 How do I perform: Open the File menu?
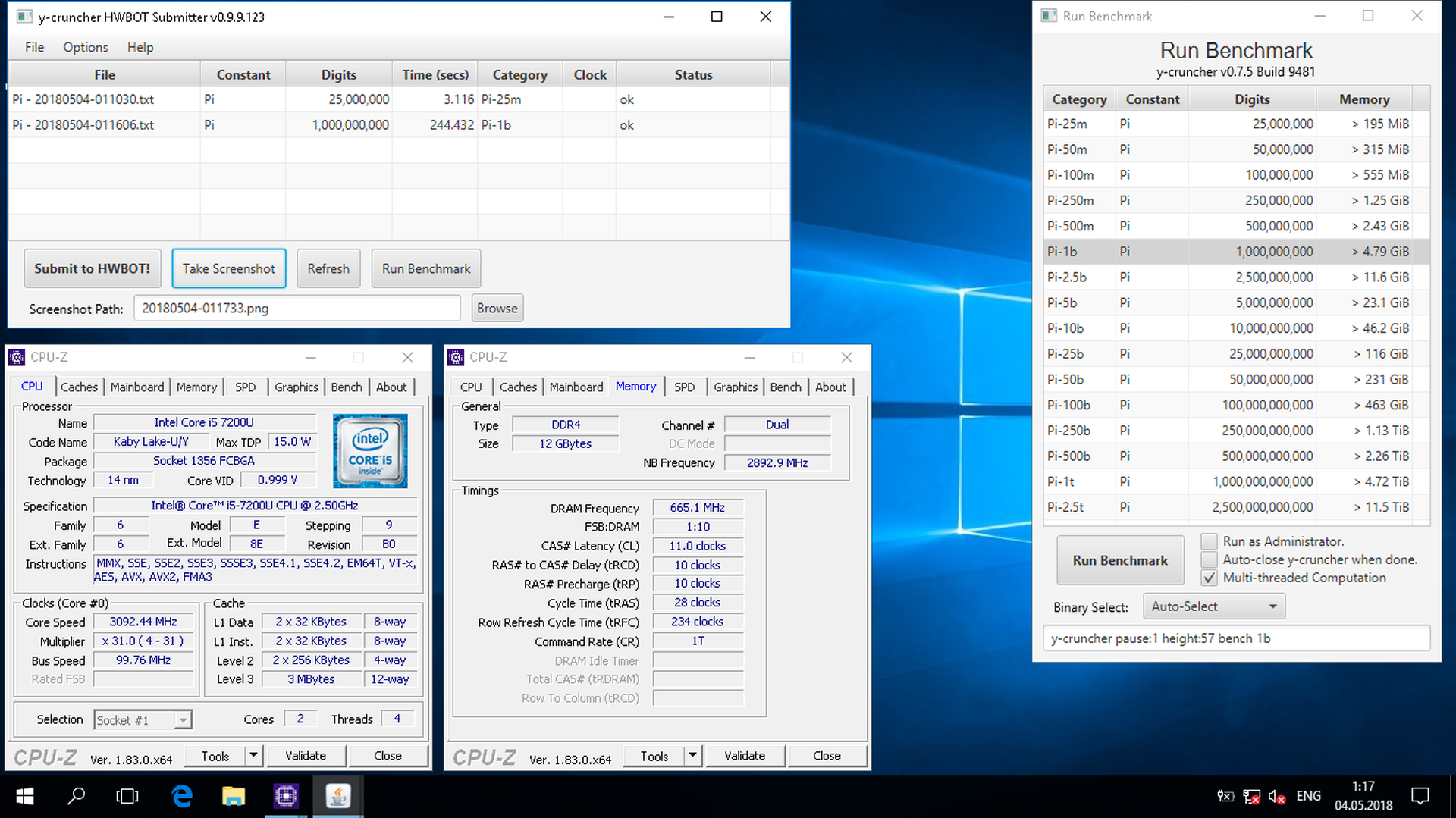click(x=34, y=47)
